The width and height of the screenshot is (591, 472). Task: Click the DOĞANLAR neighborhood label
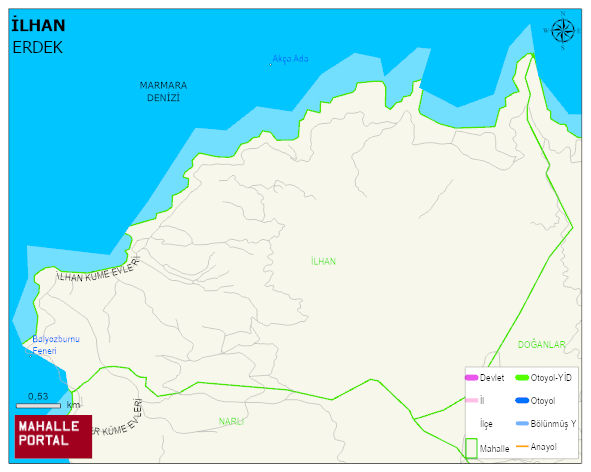pos(541,344)
